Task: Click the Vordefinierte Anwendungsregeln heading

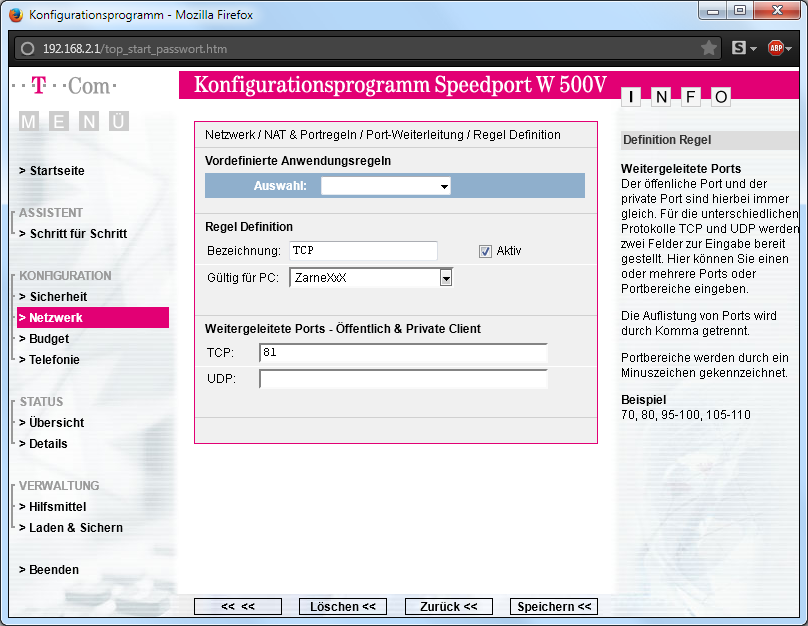Action: 298,161
